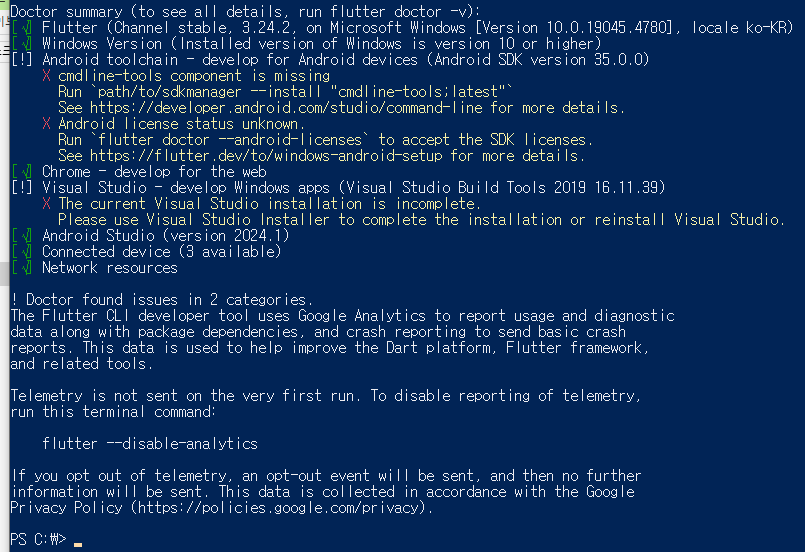Click the red X beside the incomplete Visual Studio installation message
The height and width of the screenshot is (552, 805).
pos(47,204)
